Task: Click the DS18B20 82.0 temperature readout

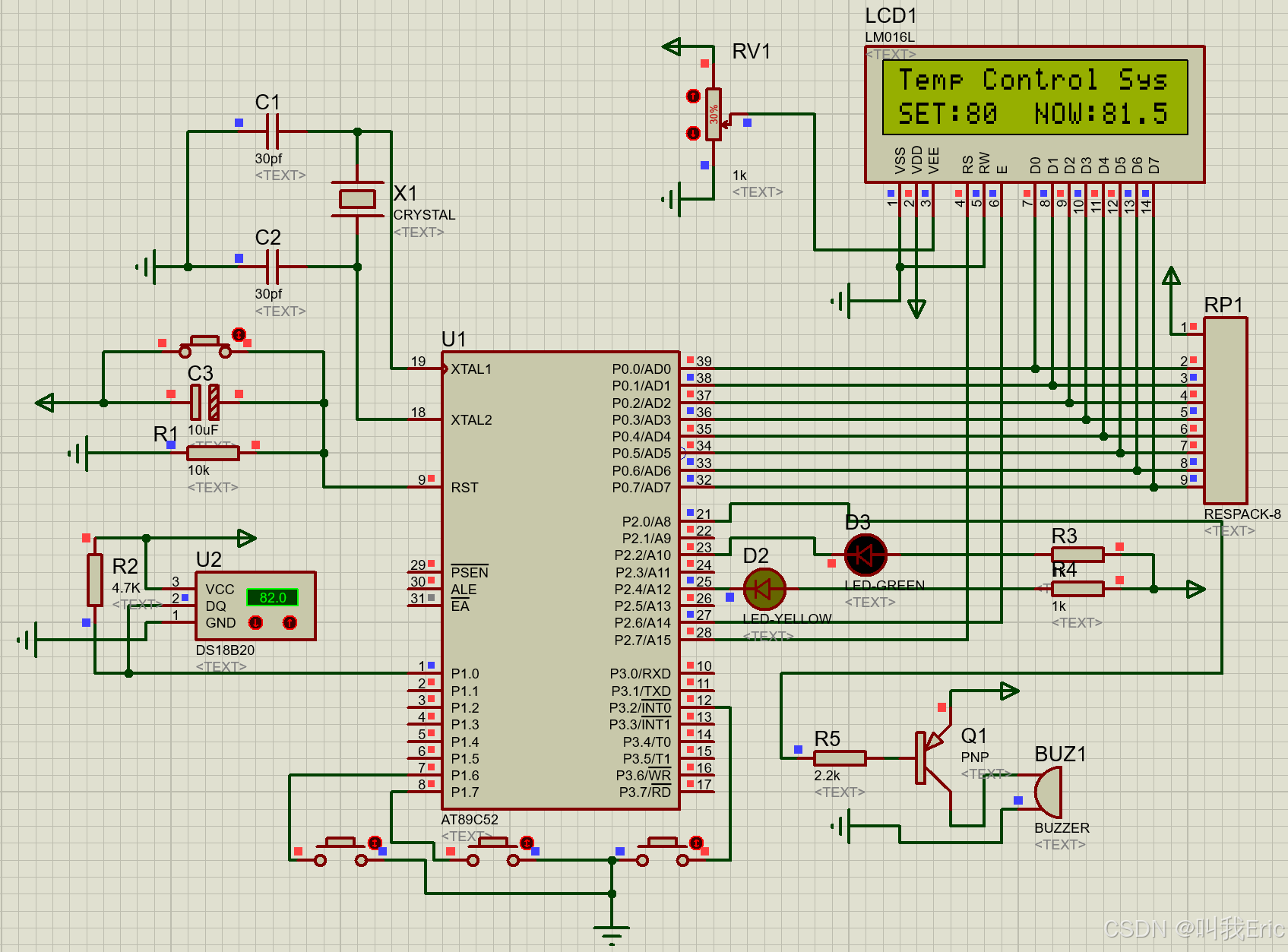Action: [x=272, y=597]
